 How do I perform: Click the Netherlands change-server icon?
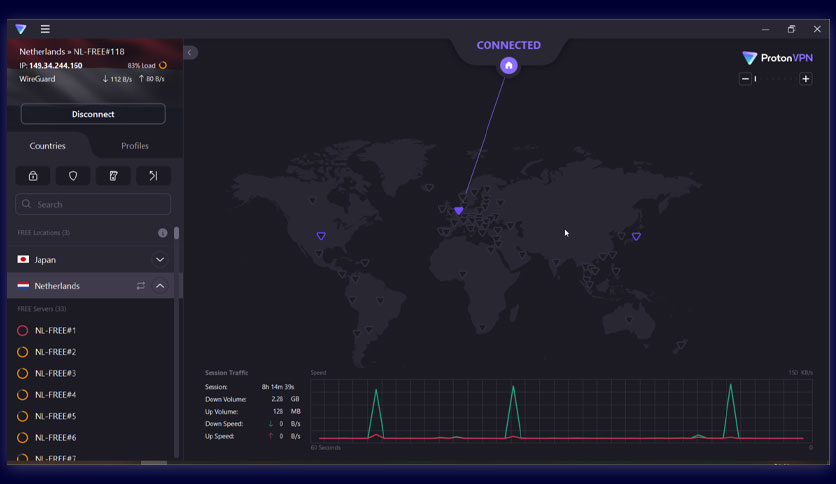141,286
